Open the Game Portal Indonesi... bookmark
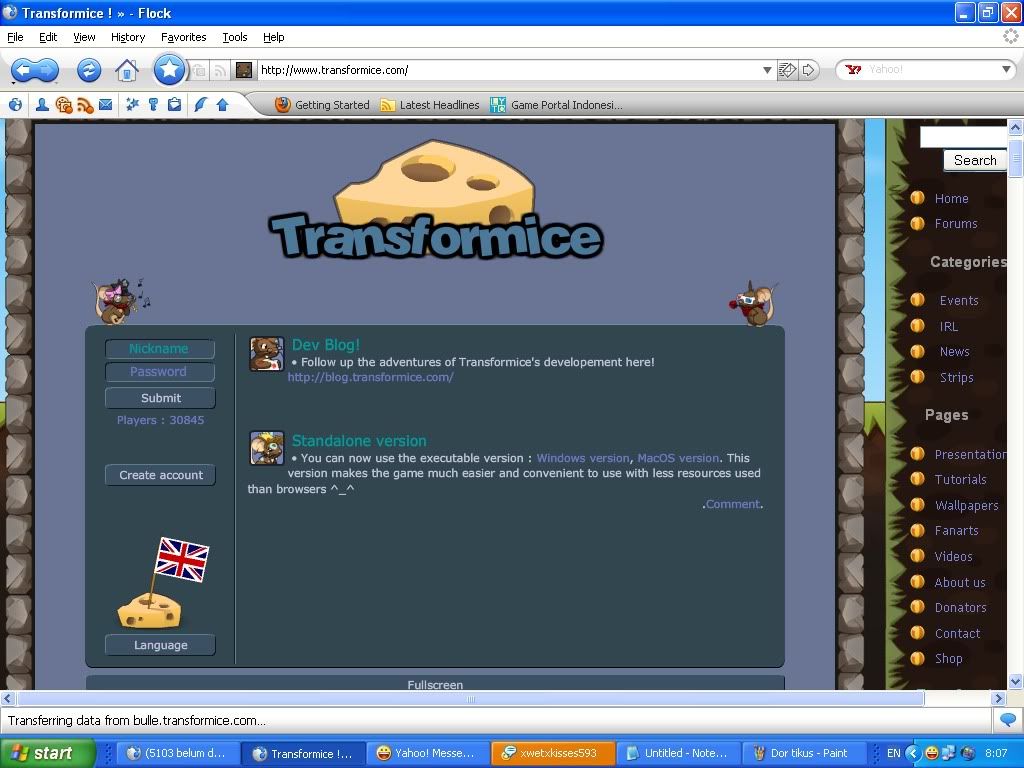Screen dimensions: 1024x768 click(x=556, y=104)
